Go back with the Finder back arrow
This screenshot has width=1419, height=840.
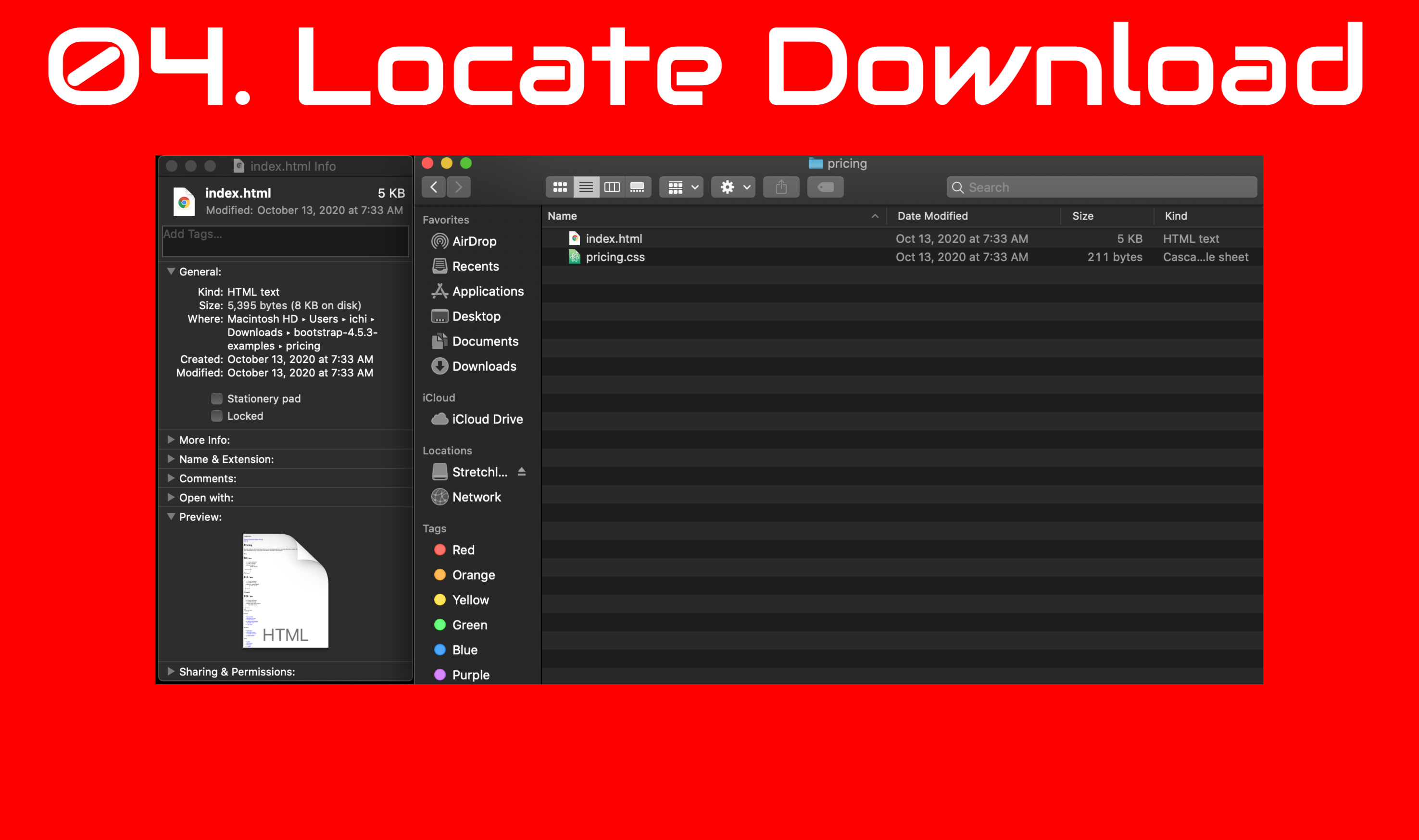[x=434, y=188]
